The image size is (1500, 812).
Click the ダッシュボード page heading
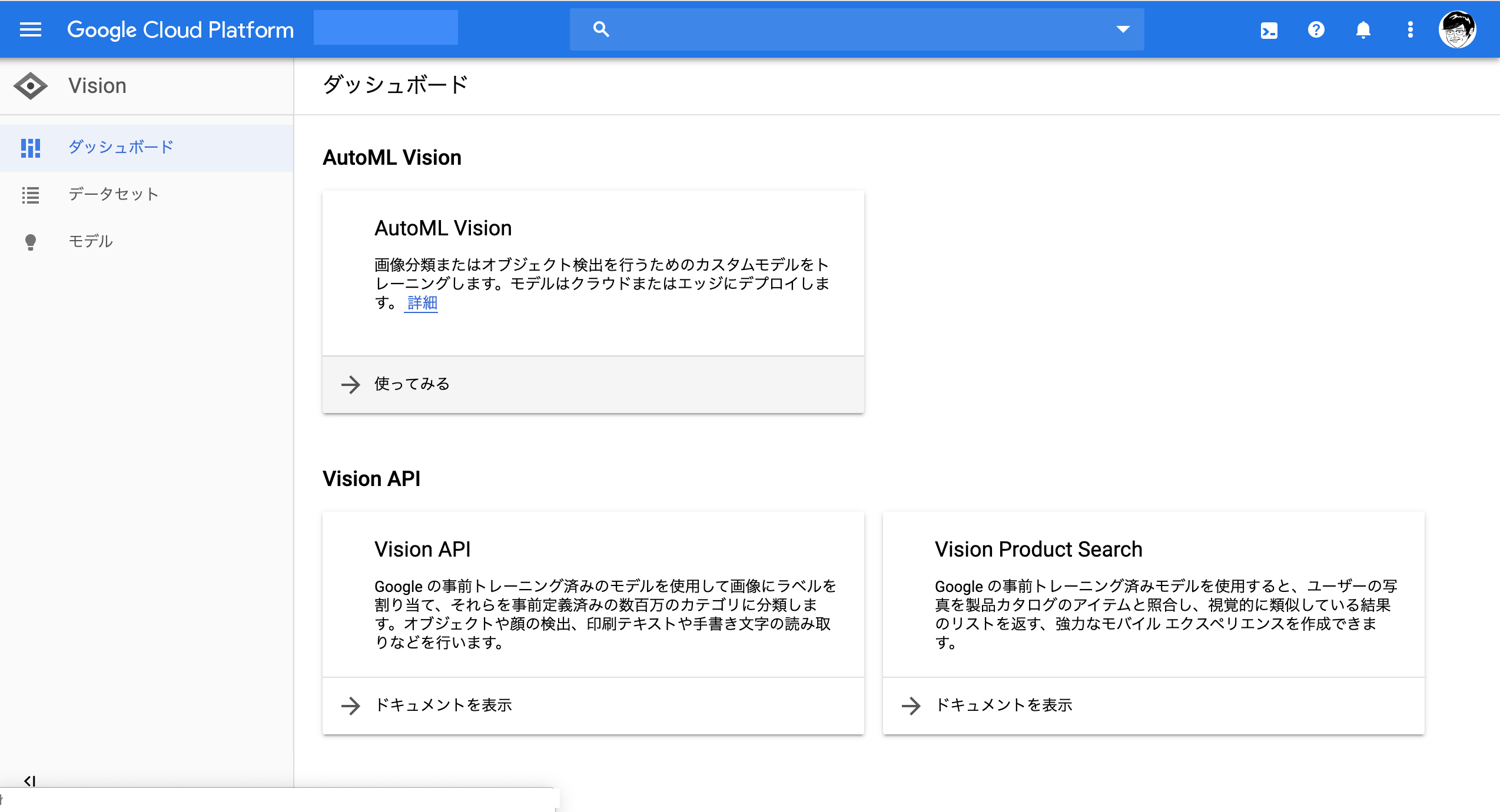pyautogui.click(x=395, y=85)
